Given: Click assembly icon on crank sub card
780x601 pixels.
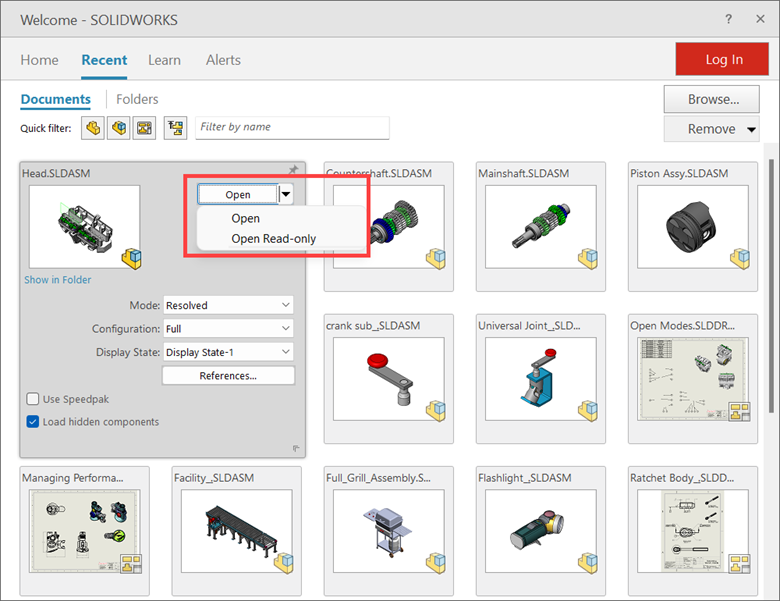Looking at the screenshot, I should pyautogui.click(x=436, y=410).
